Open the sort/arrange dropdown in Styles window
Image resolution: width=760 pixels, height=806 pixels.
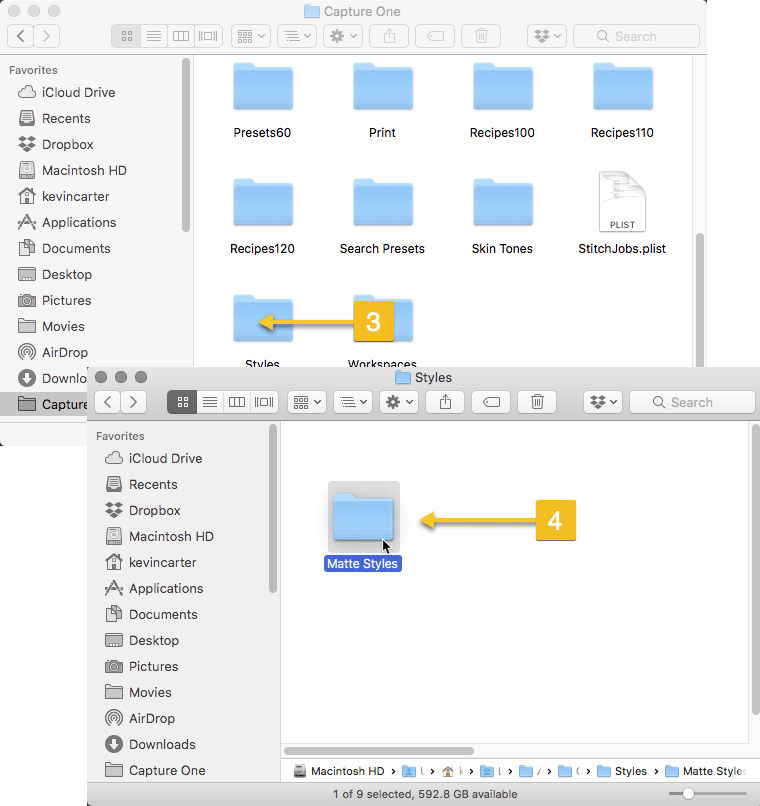353,402
